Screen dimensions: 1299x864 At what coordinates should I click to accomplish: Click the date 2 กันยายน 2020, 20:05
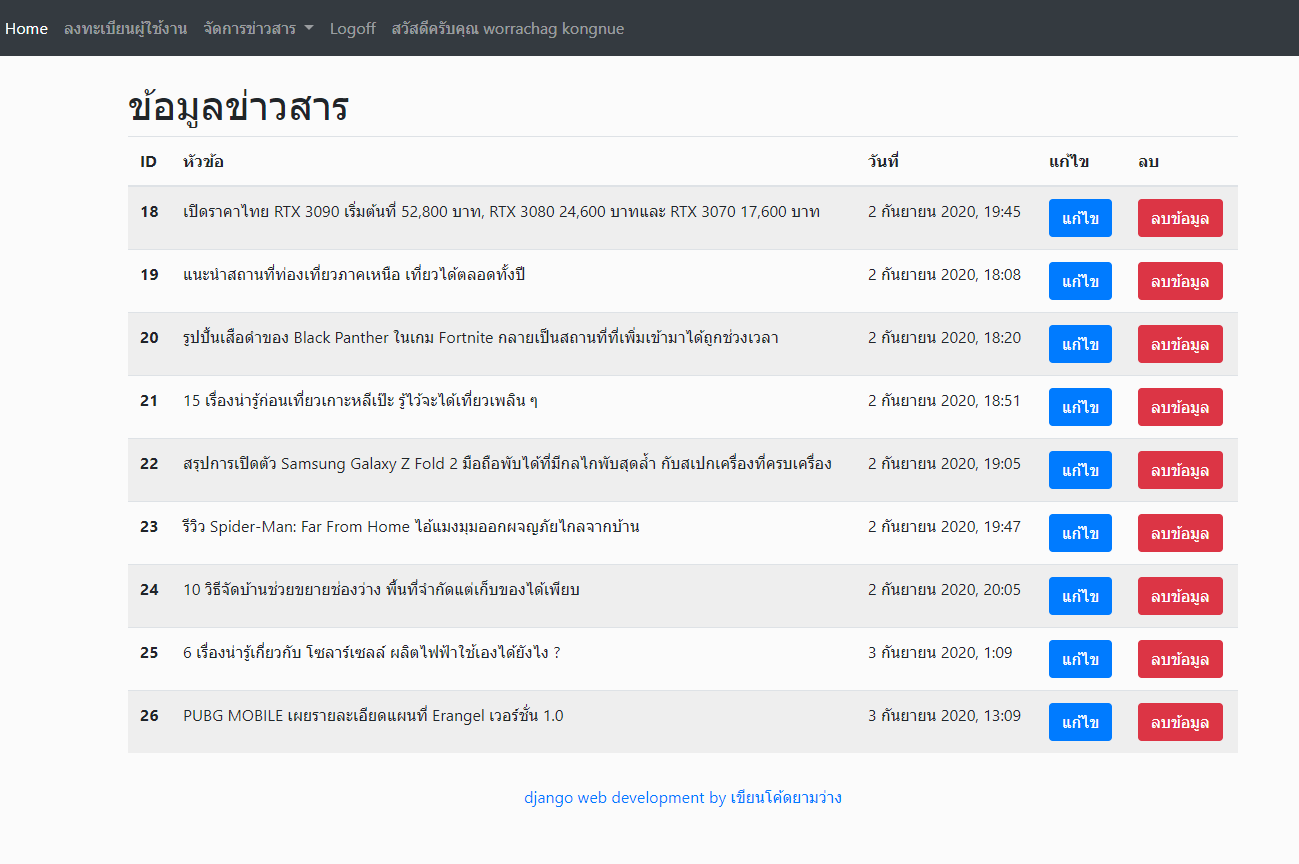[944, 590]
